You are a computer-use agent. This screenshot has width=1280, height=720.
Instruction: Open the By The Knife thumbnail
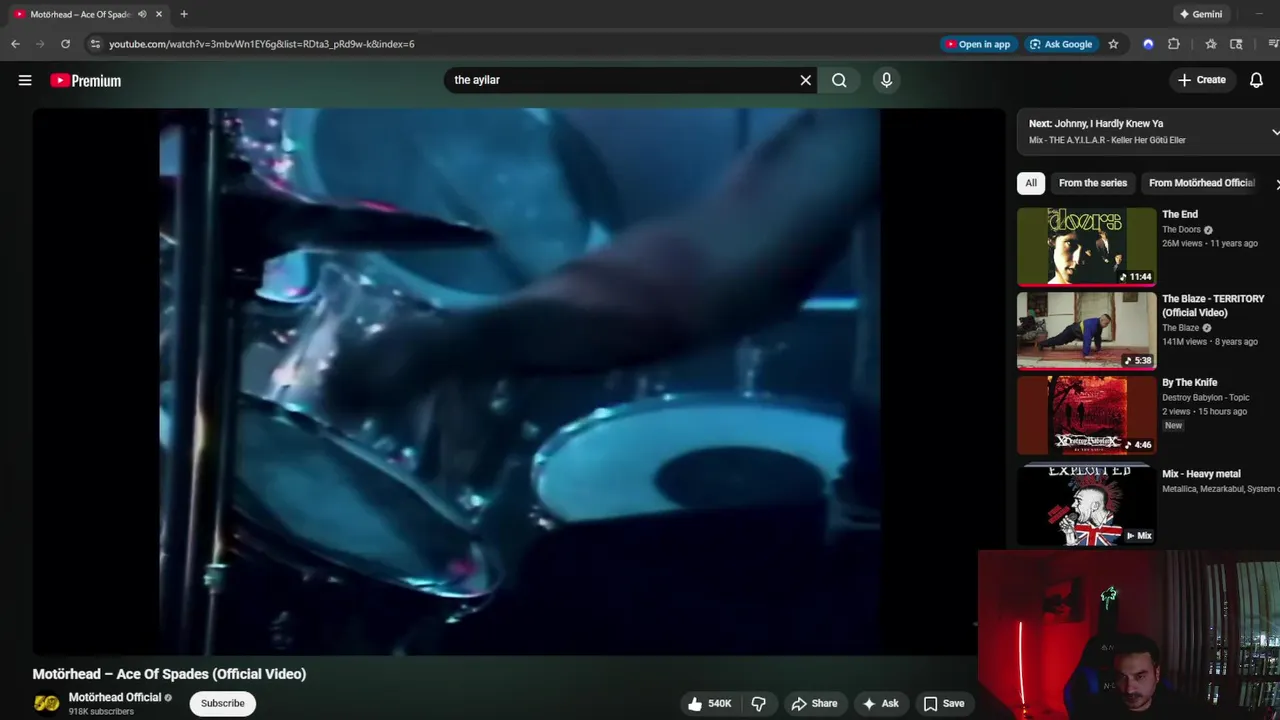click(x=1086, y=415)
